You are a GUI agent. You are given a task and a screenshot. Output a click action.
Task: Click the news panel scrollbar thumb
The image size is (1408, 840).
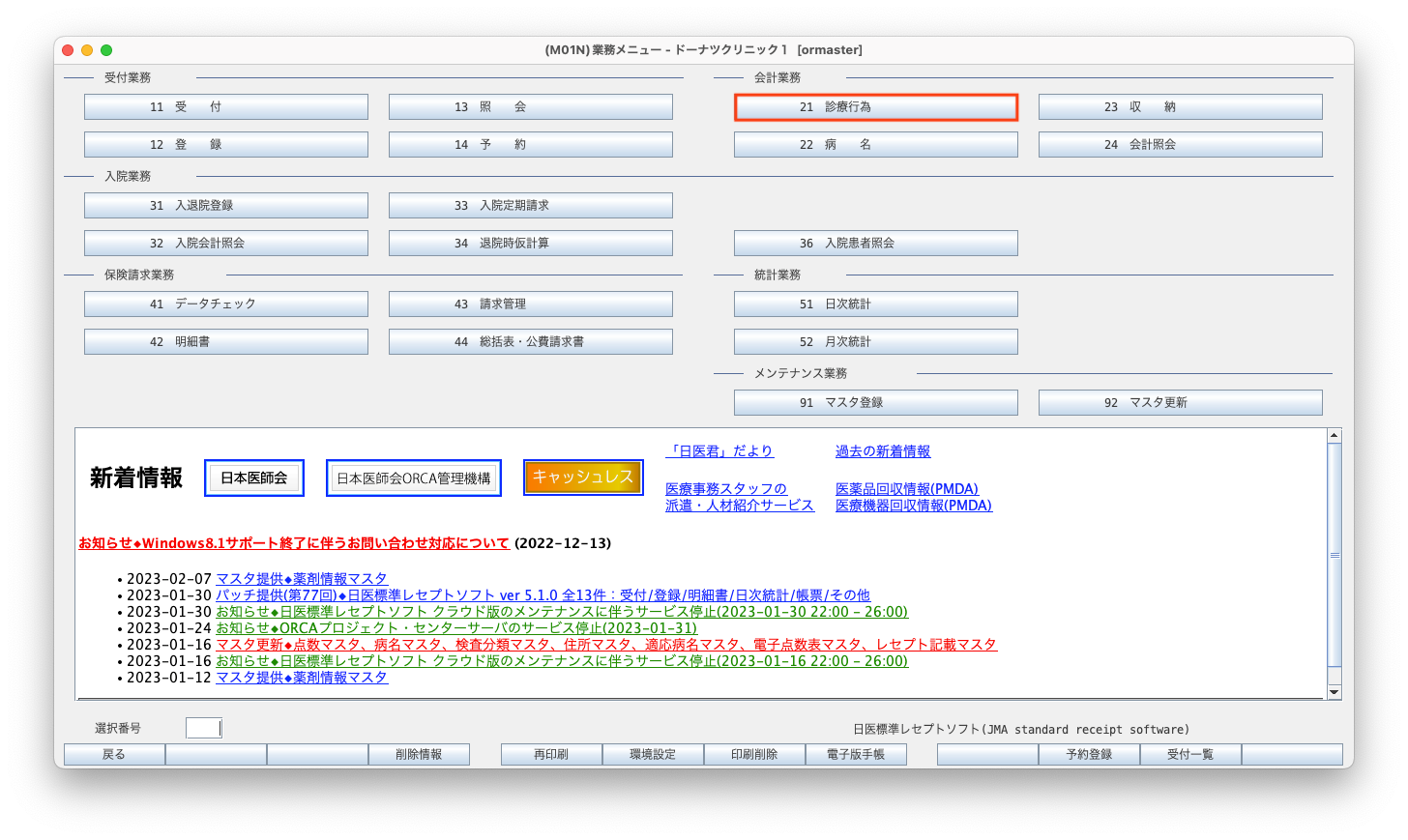click(x=1335, y=555)
